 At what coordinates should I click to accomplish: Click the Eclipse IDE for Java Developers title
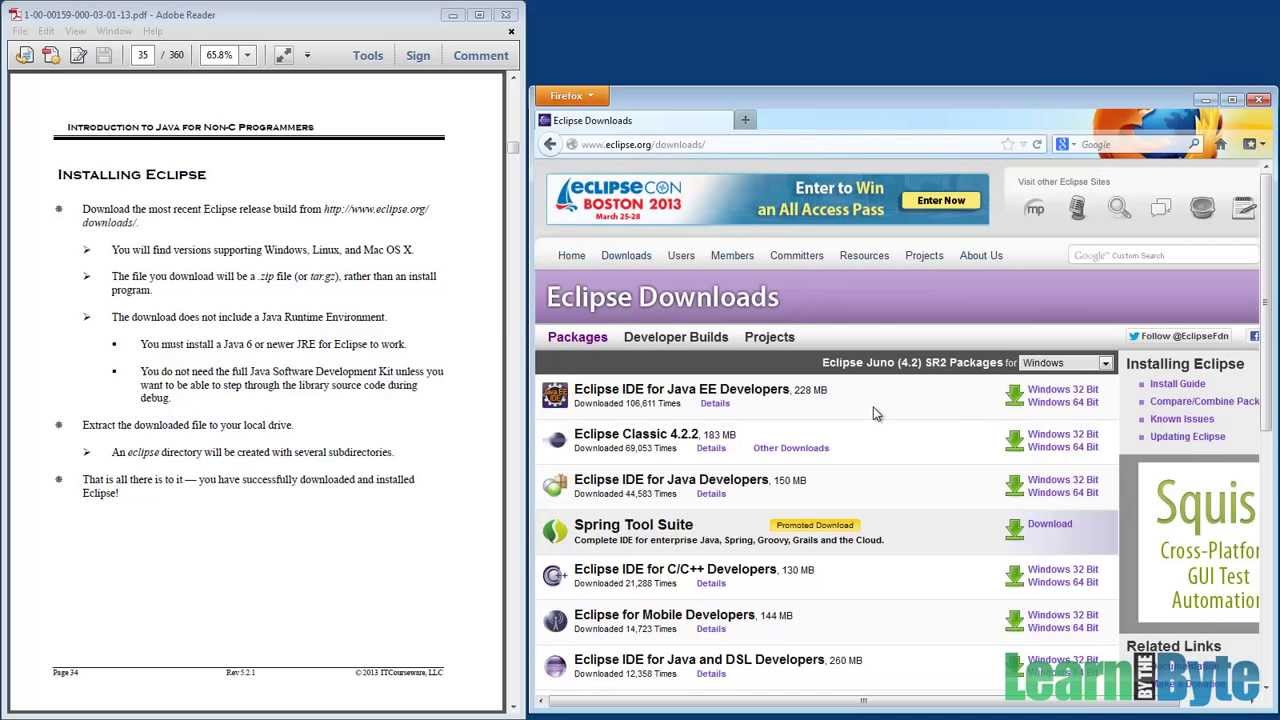pos(671,479)
